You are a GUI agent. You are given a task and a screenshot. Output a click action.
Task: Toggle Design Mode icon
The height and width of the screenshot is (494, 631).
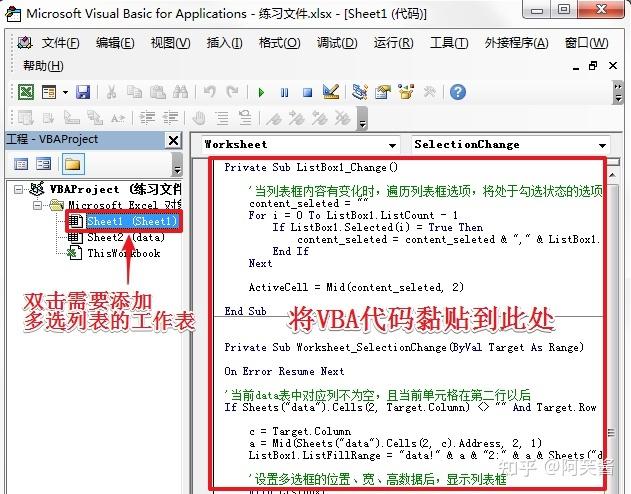(x=331, y=92)
